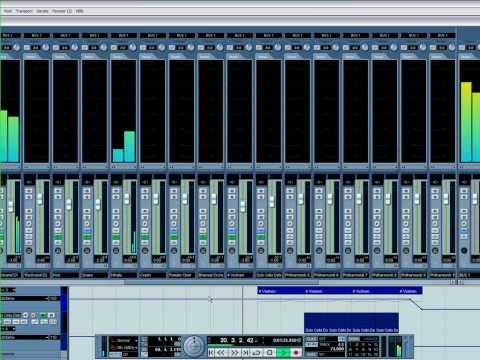480x360 pixels.
Task: Mute the Drums mixer channel
Action: (87, 191)
